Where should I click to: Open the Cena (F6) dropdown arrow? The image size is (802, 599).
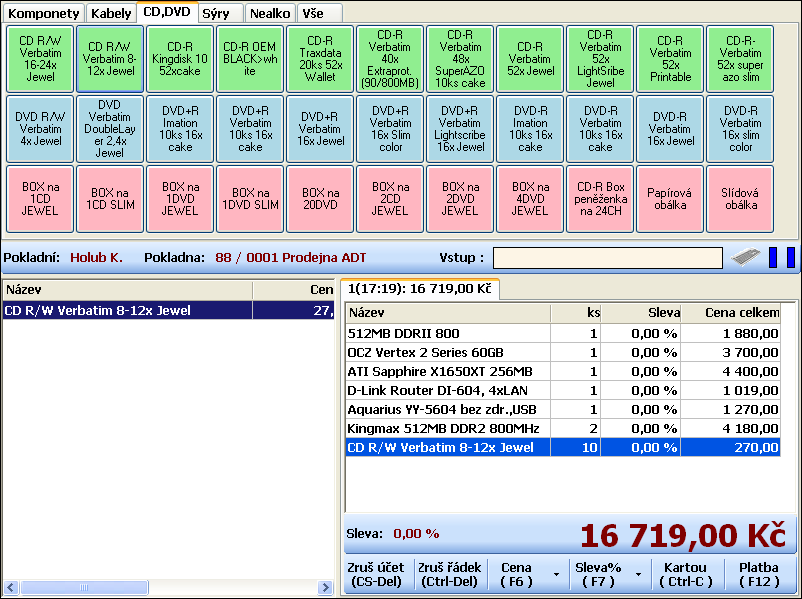pyautogui.click(x=556, y=574)
